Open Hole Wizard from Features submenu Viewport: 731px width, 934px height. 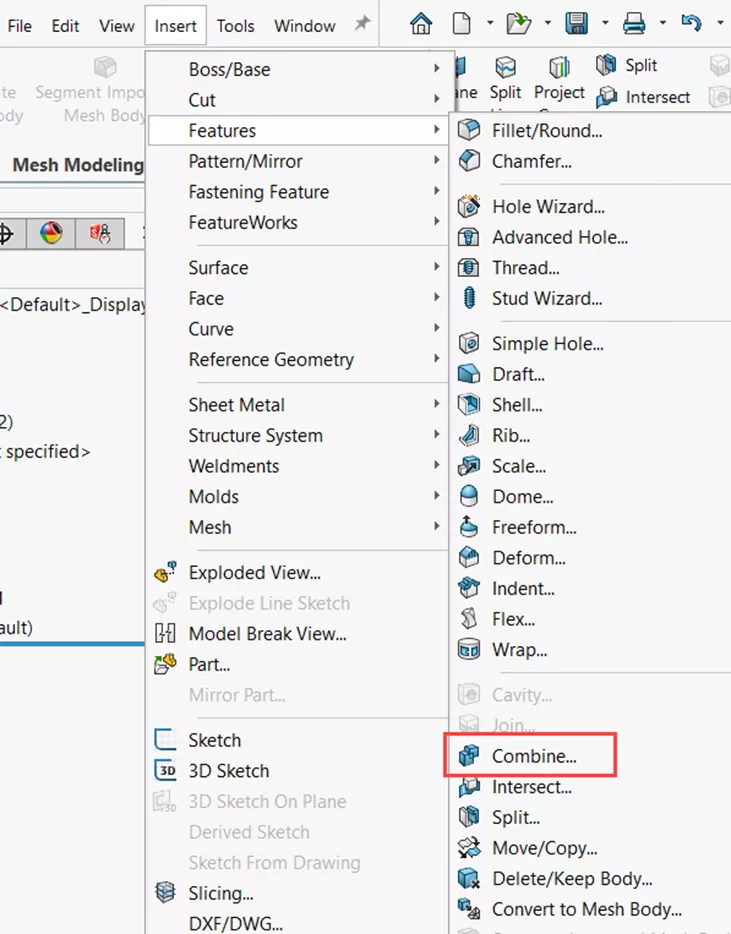tap(547, 207)
